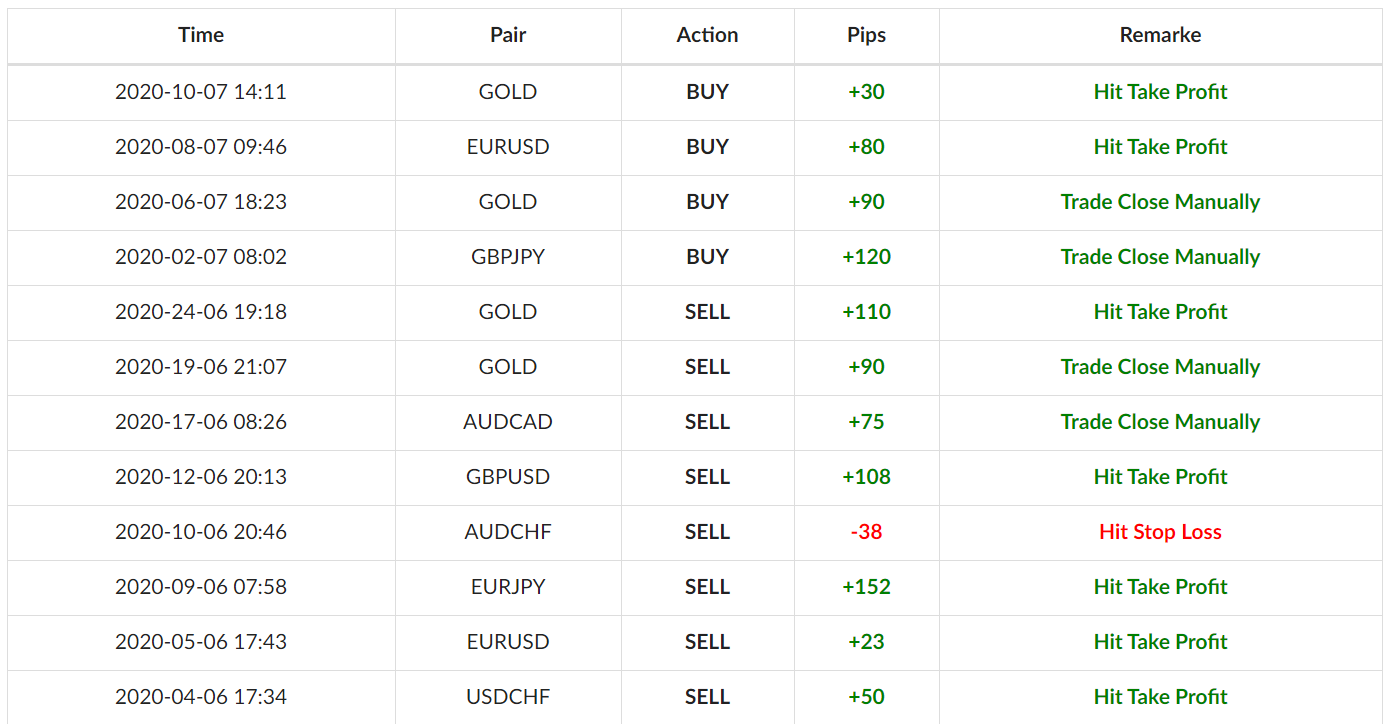This screenshot has width=1387, height=724.
Task: Select the EURJPY pair cell
Action: point(508,587)
